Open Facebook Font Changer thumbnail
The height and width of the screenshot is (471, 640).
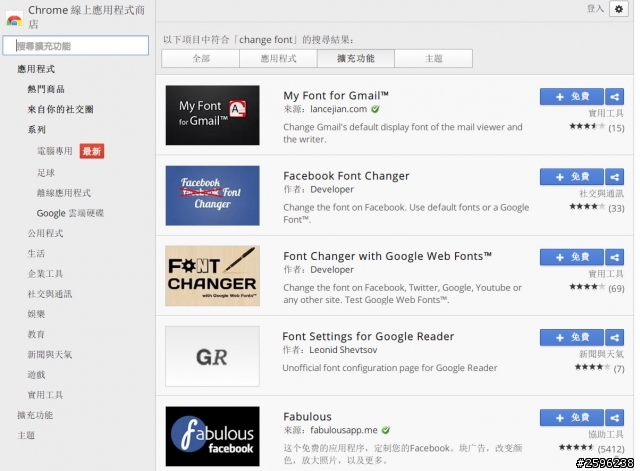[x=212, y=196]
